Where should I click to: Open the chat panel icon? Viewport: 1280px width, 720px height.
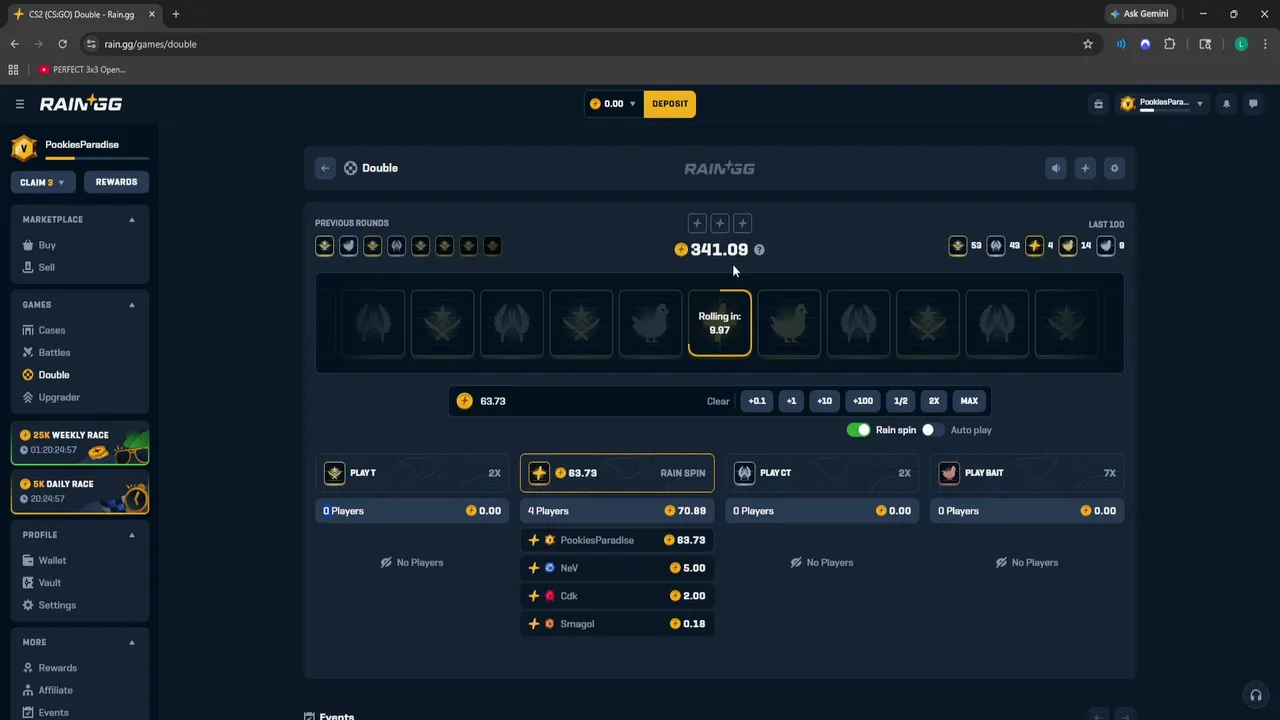point(1253,104)
